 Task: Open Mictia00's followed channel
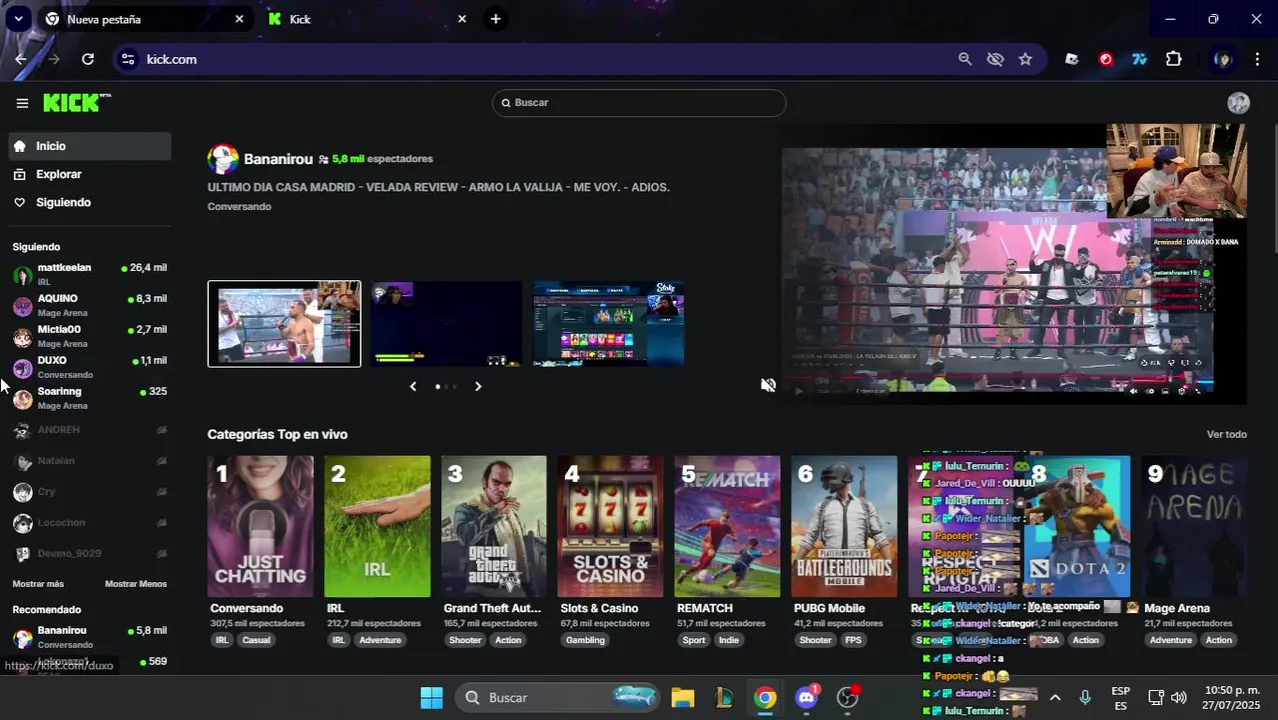coord(90,336)
